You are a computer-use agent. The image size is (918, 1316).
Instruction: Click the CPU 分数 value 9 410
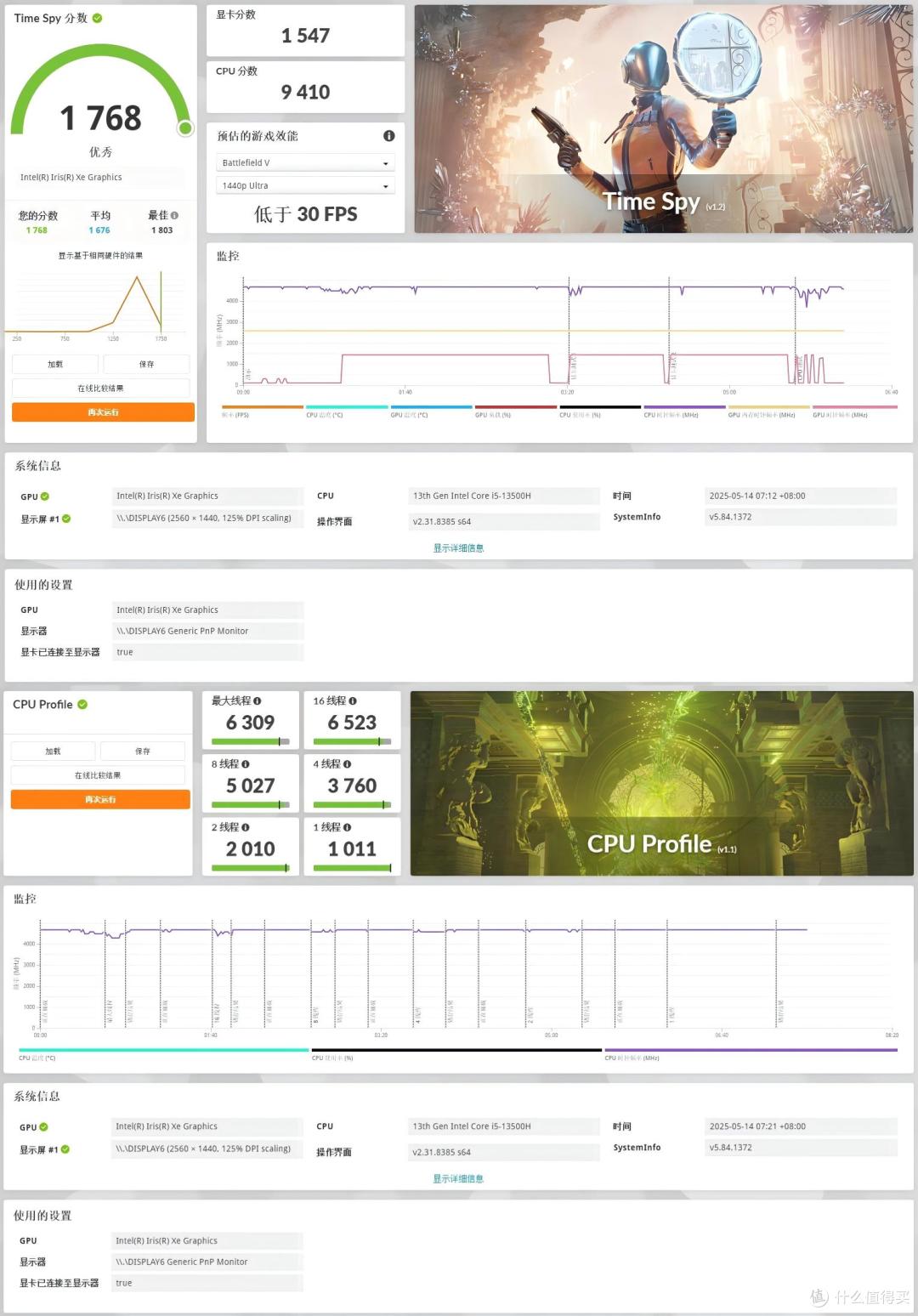[x=305, y=92]
